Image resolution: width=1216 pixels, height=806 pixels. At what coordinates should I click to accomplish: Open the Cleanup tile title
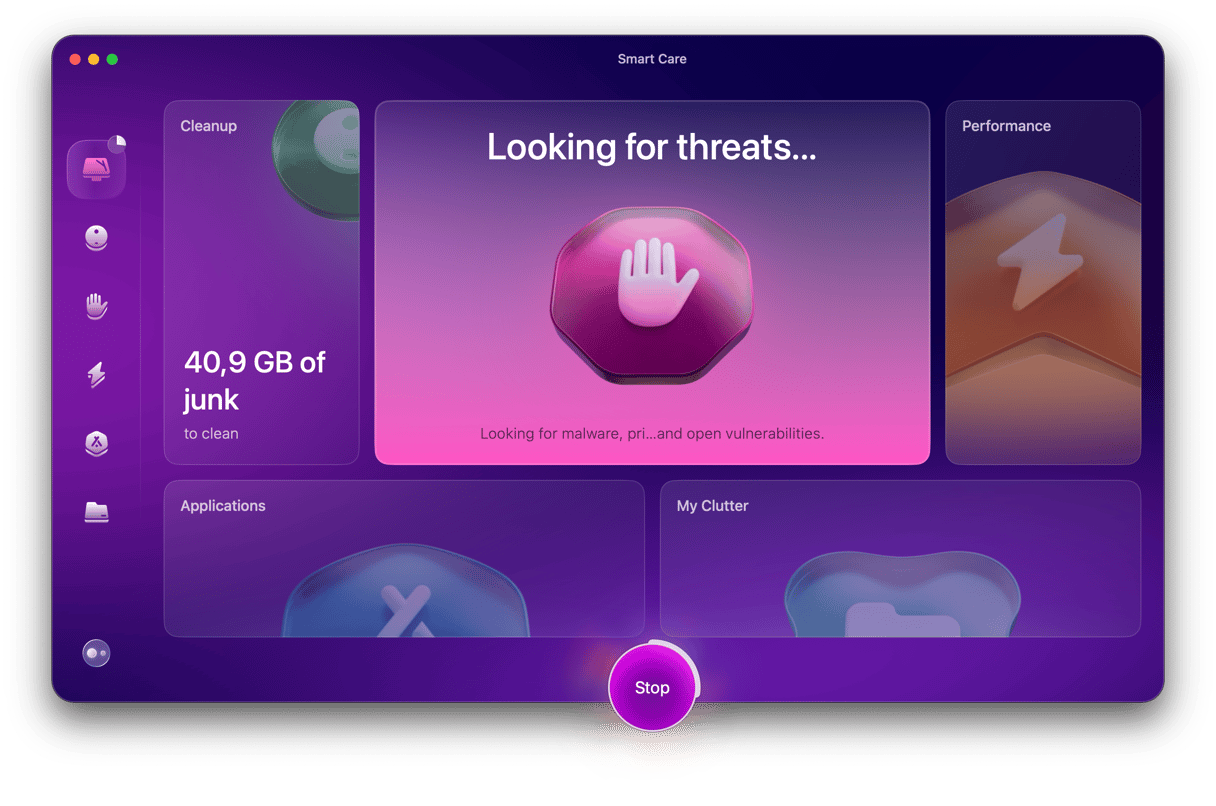[x=208, y=126]
